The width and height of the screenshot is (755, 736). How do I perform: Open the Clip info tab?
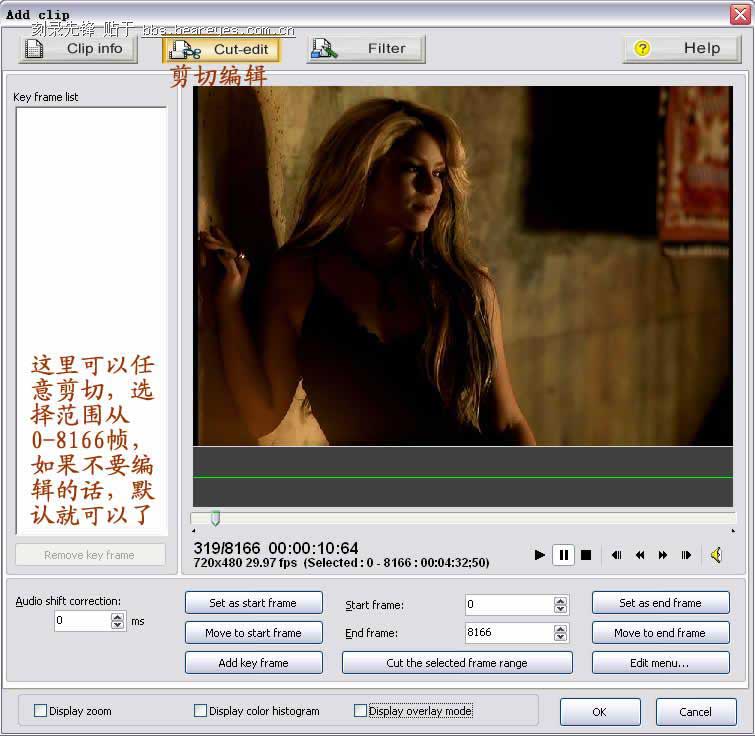[x=78, y=49]
